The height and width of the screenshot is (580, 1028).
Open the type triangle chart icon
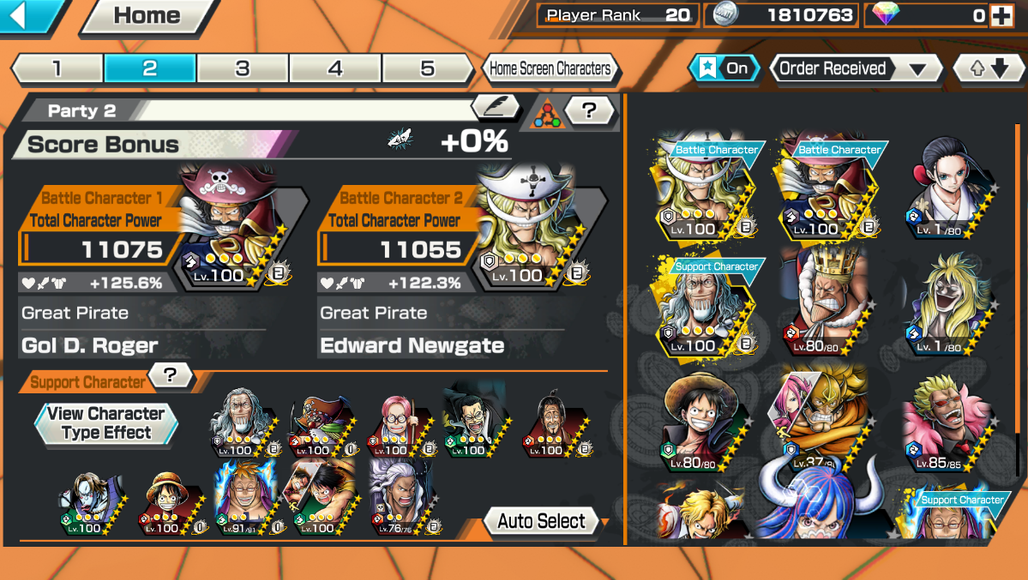point(545,112)
